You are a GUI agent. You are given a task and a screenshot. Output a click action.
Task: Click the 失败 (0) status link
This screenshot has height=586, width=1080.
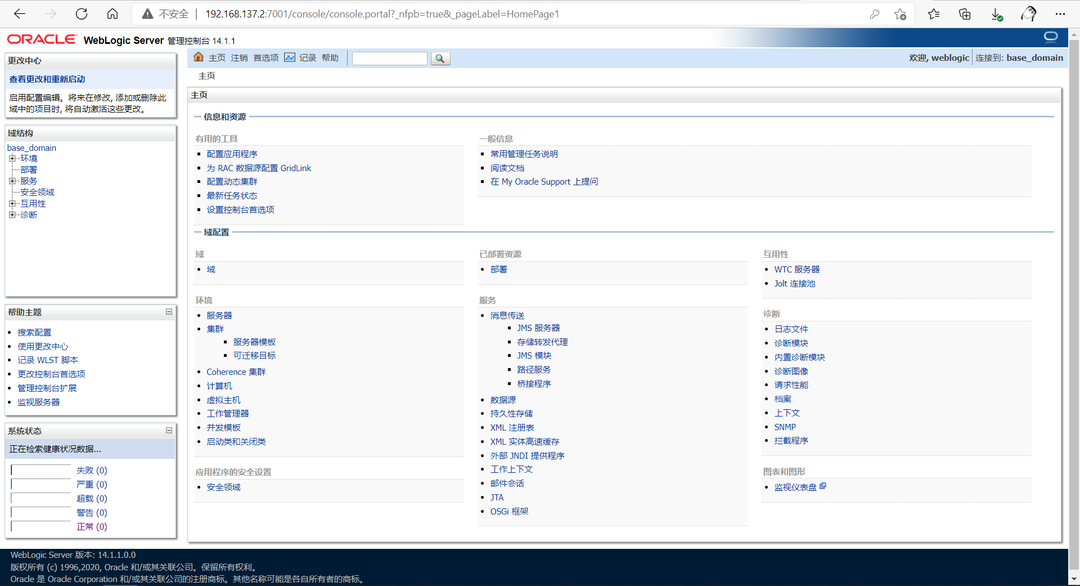(x=92, y=470)
